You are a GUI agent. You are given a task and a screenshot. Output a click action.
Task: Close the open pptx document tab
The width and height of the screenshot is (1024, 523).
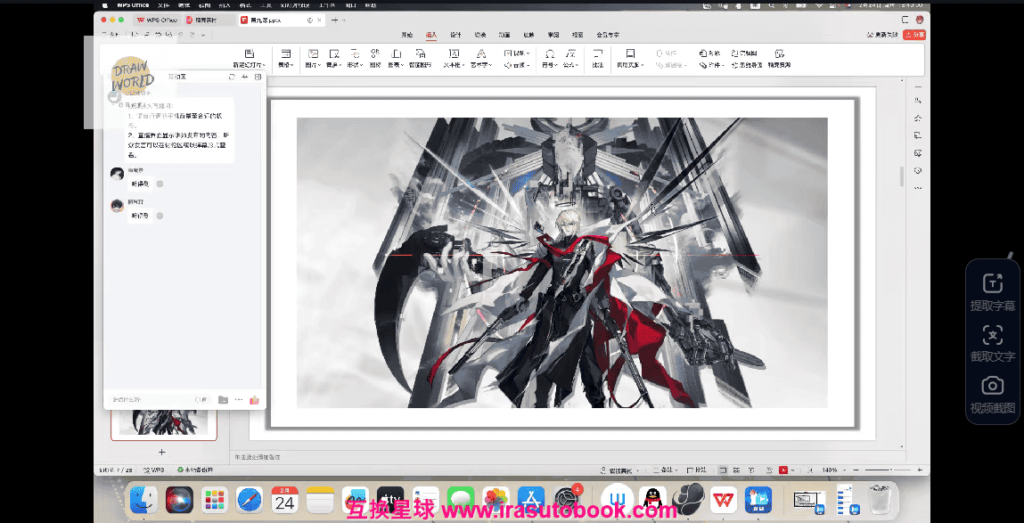tap(319, 20)
